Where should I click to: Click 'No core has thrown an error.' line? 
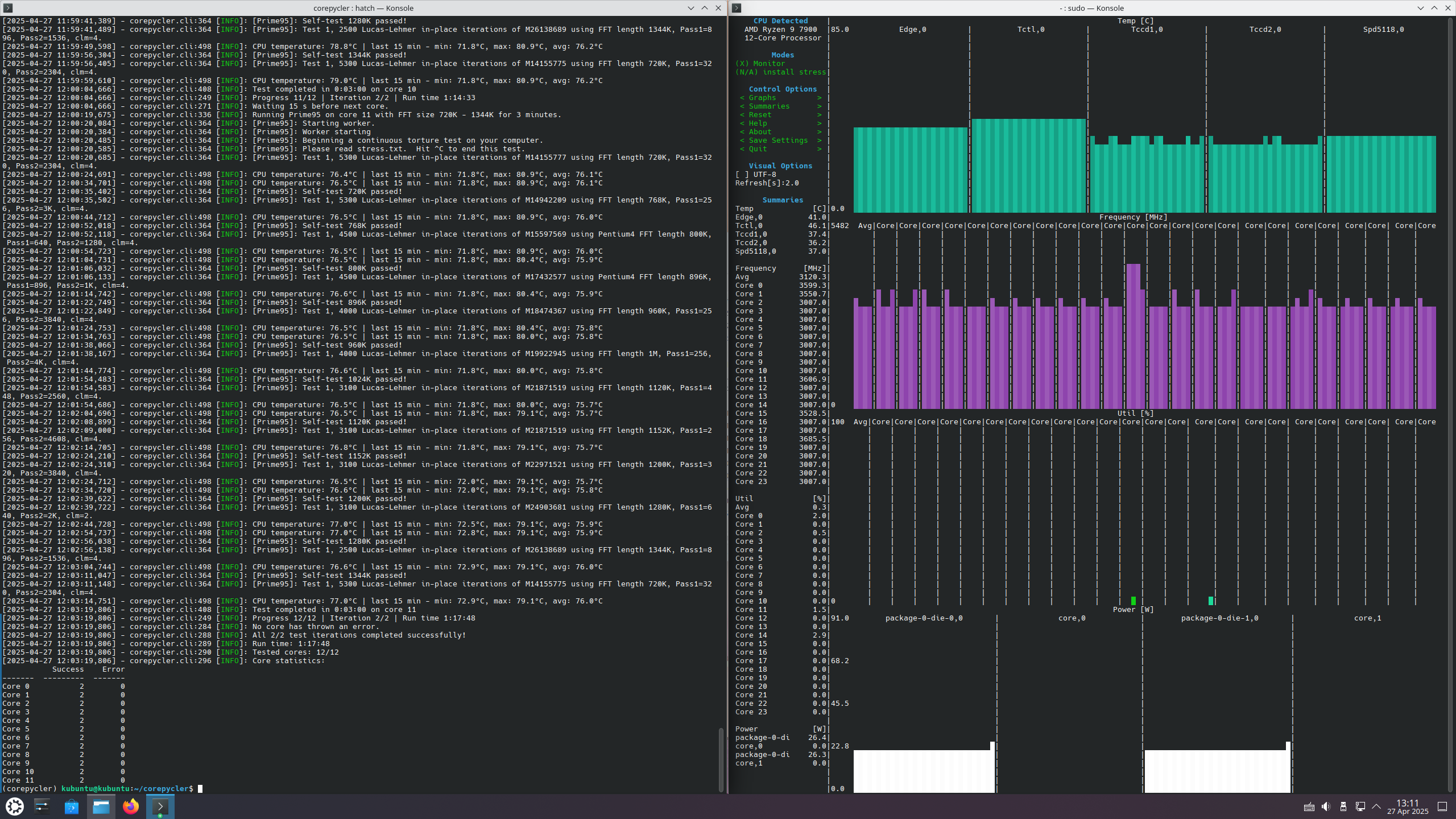tap(316, 627)
